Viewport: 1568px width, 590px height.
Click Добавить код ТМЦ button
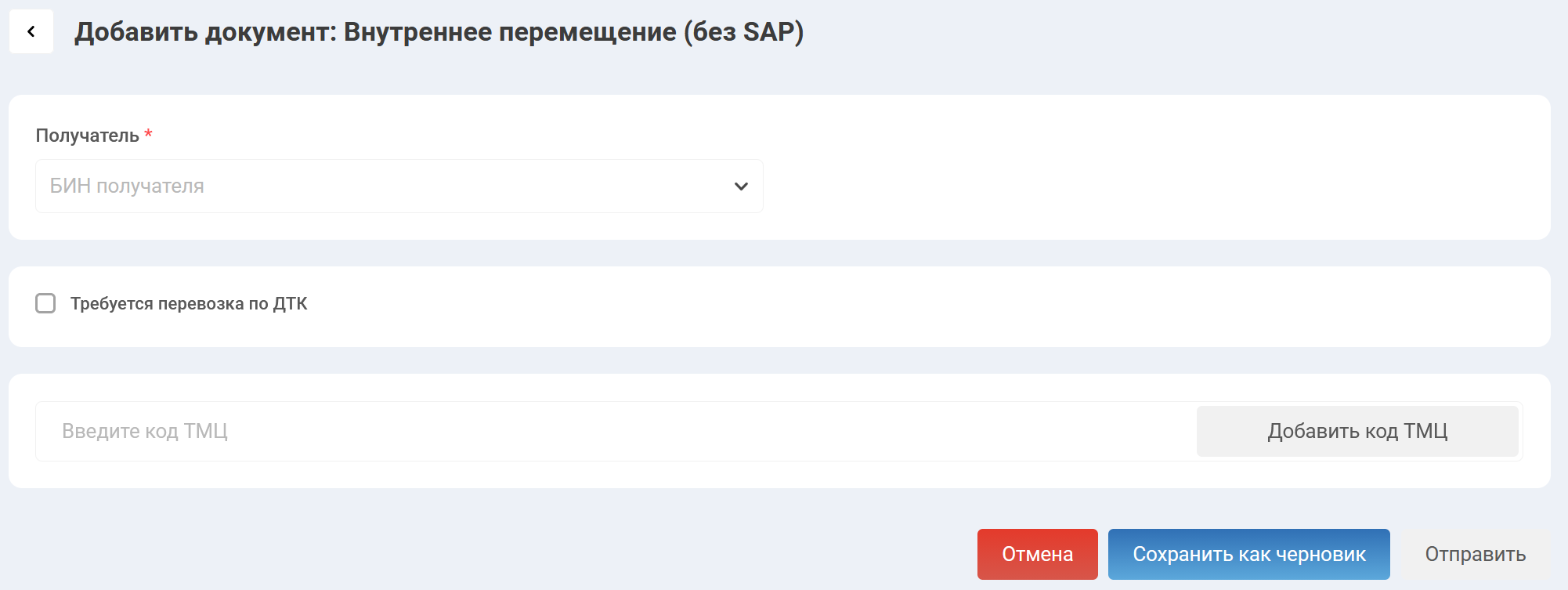[x=1357, y=430]
